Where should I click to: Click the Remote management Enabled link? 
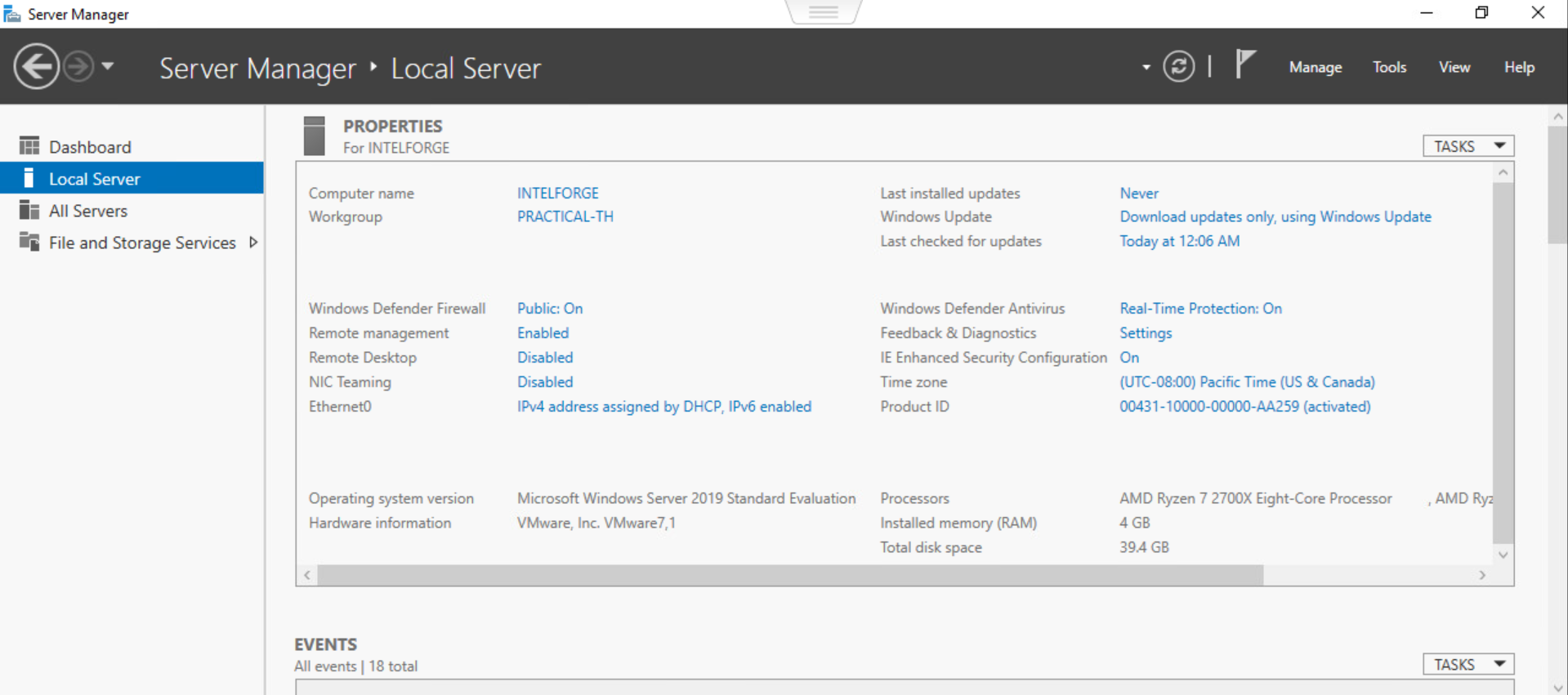[x=543, y=333]
